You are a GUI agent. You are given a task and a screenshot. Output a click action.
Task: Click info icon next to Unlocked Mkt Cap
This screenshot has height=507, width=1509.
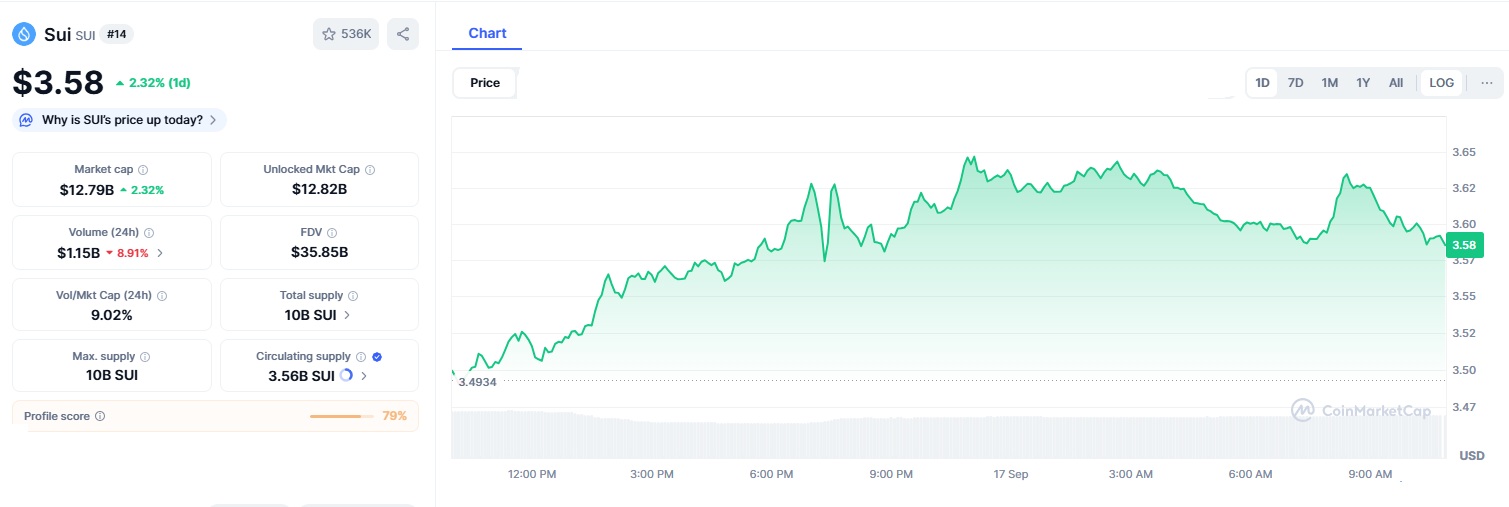coord(370,170)
